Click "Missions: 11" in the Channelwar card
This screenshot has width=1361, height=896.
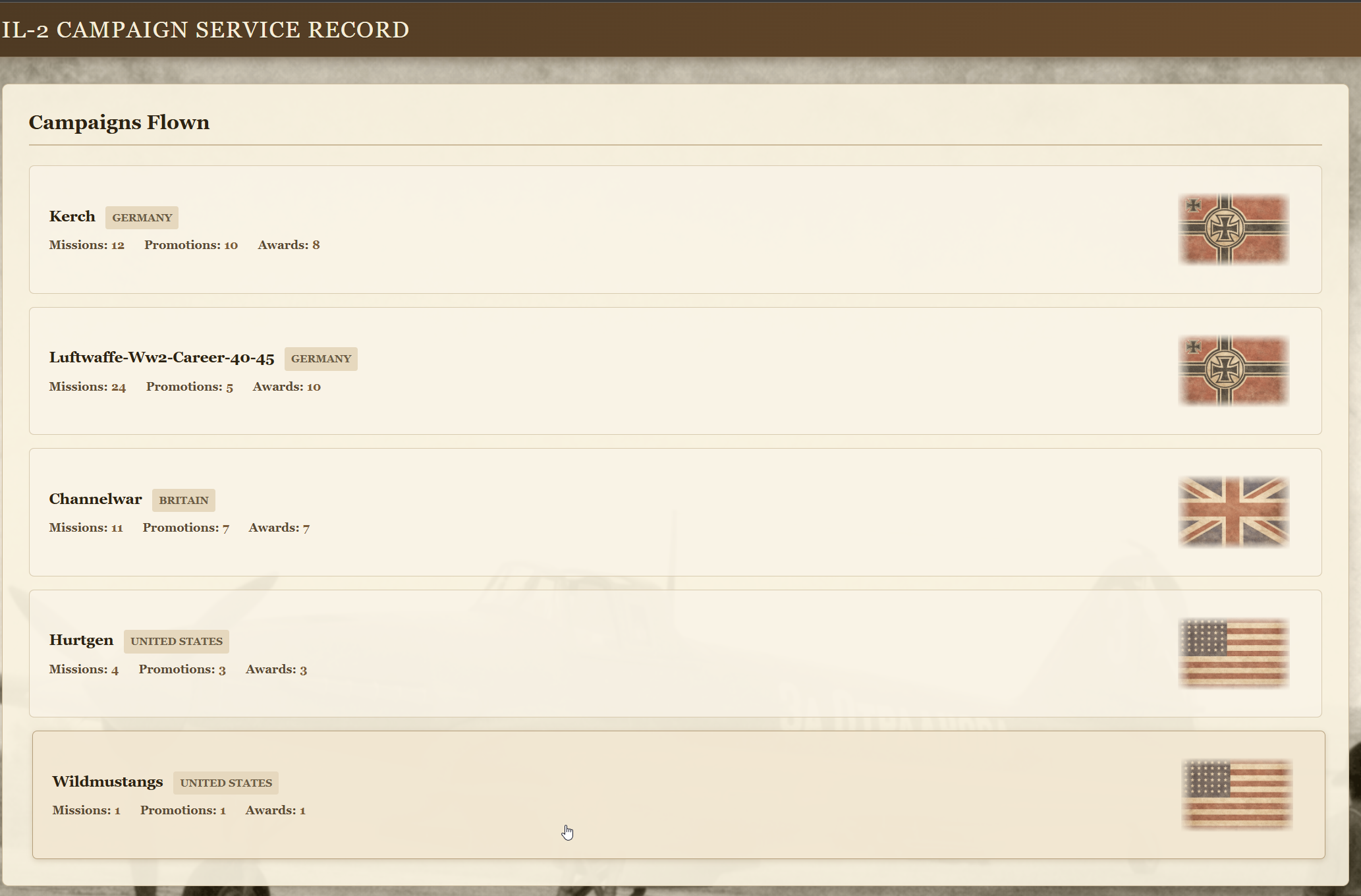tap(86, 528)
